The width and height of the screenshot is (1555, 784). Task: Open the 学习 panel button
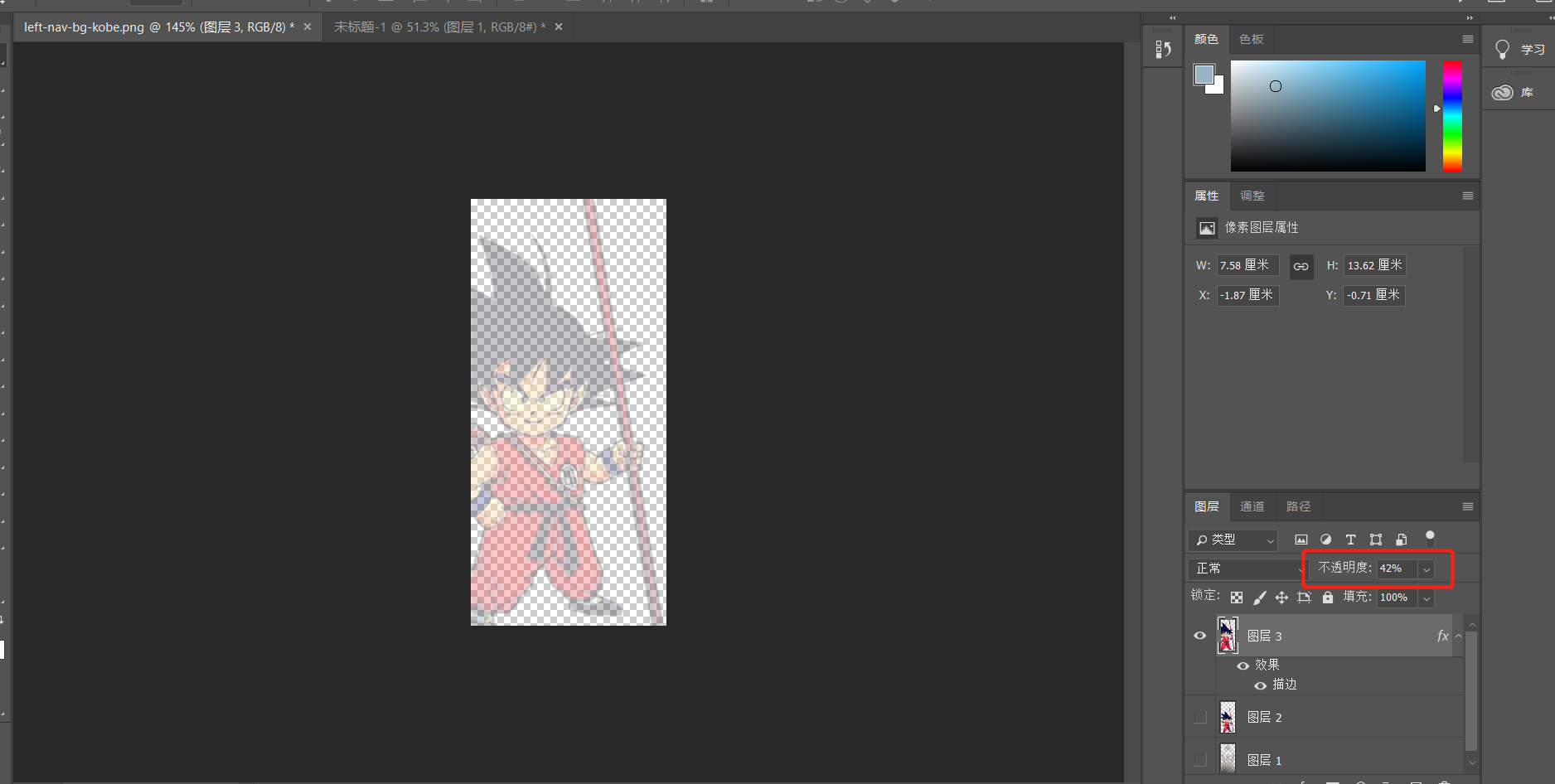[1518, 50]
